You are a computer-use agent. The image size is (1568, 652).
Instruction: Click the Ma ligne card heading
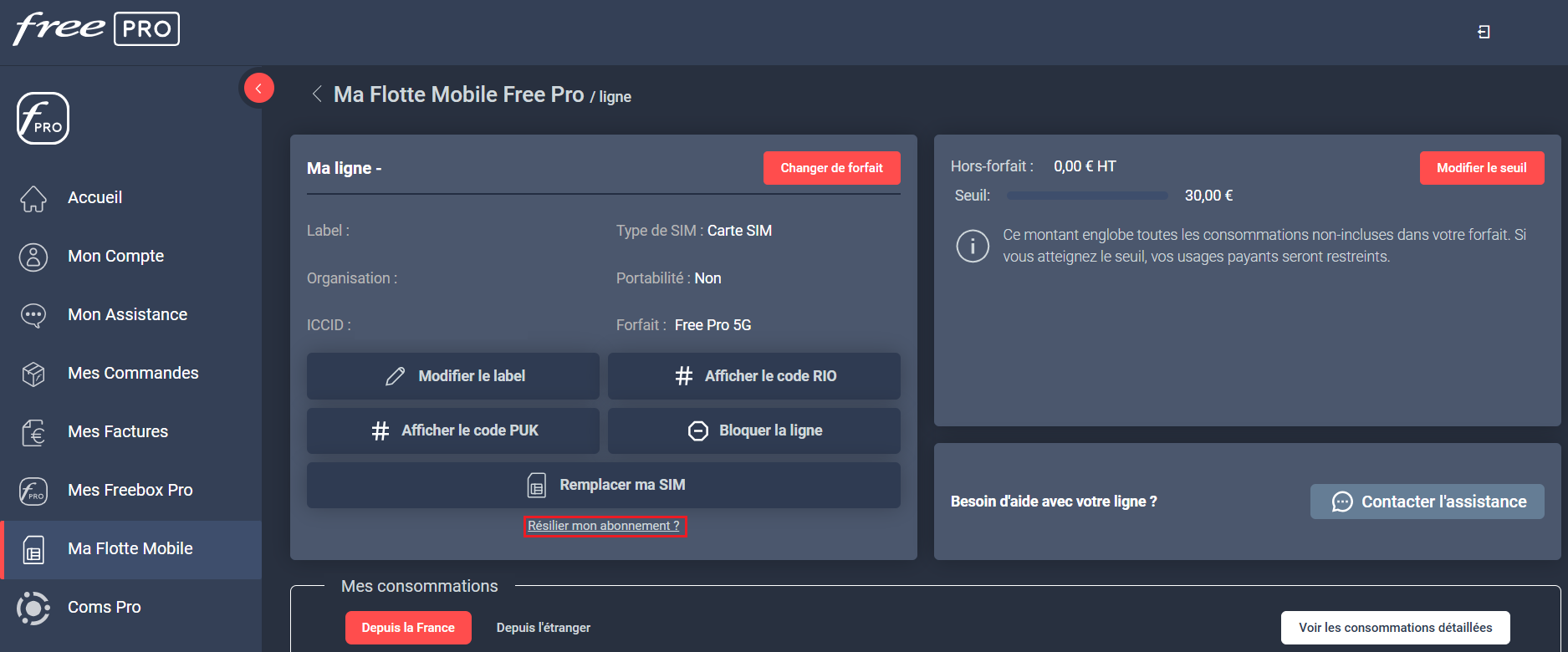pyautogui.click(x=344, y=168)
